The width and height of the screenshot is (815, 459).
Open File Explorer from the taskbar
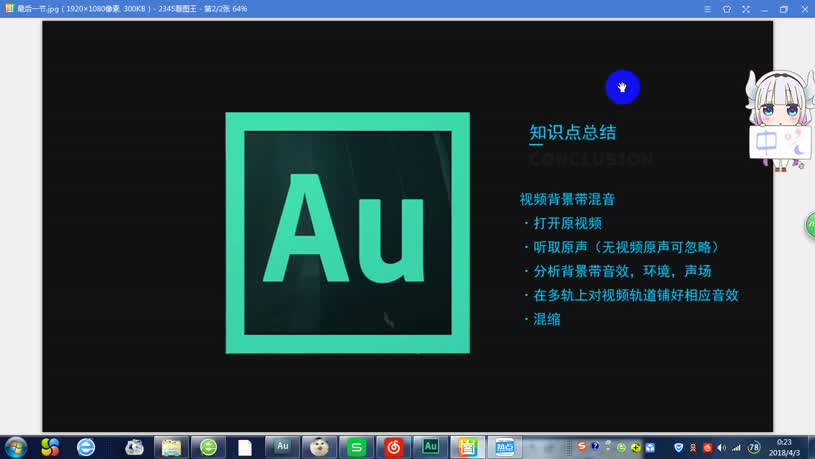point(171,447)
